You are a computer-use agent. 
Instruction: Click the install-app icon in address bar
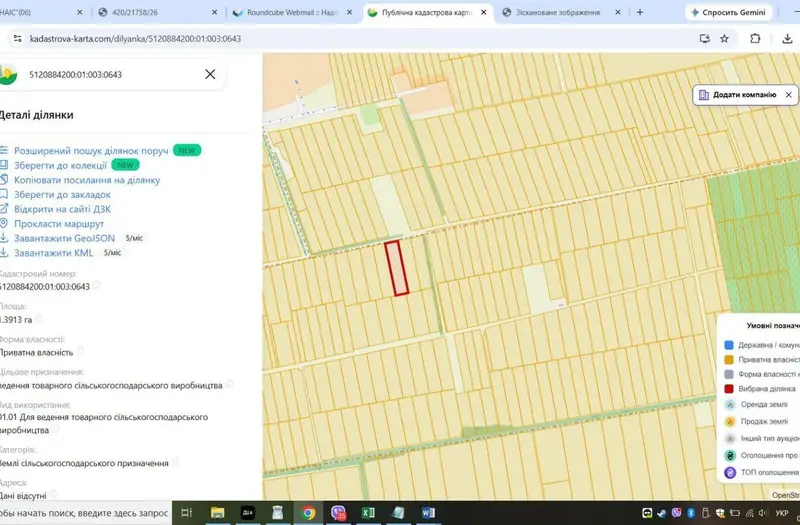pos(705,38)
